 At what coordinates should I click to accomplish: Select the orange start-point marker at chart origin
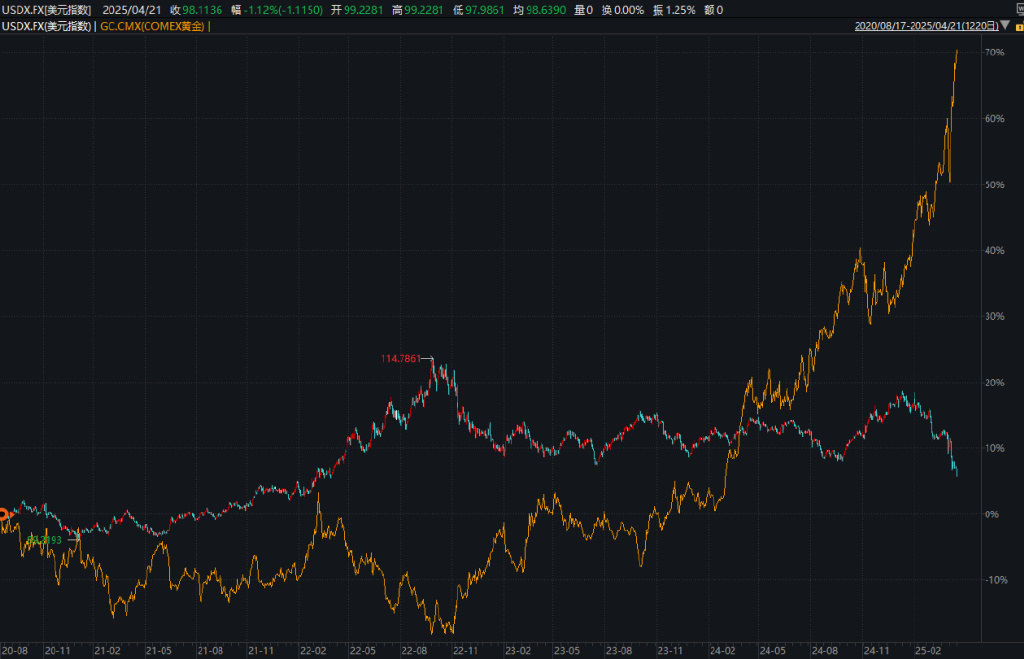pos(4,515)
